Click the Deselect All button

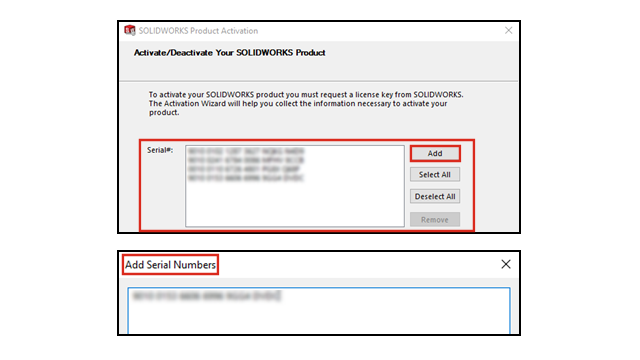point(435,196)
